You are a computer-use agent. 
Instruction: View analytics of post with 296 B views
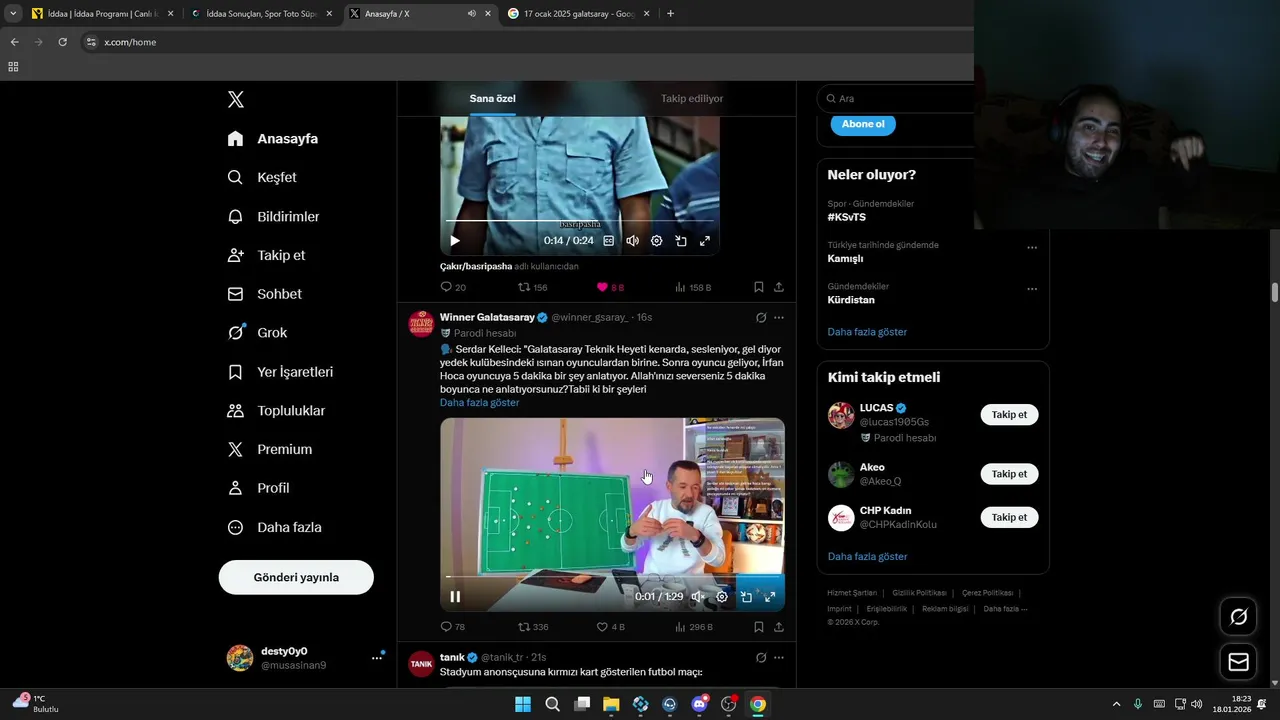point(693,627)
